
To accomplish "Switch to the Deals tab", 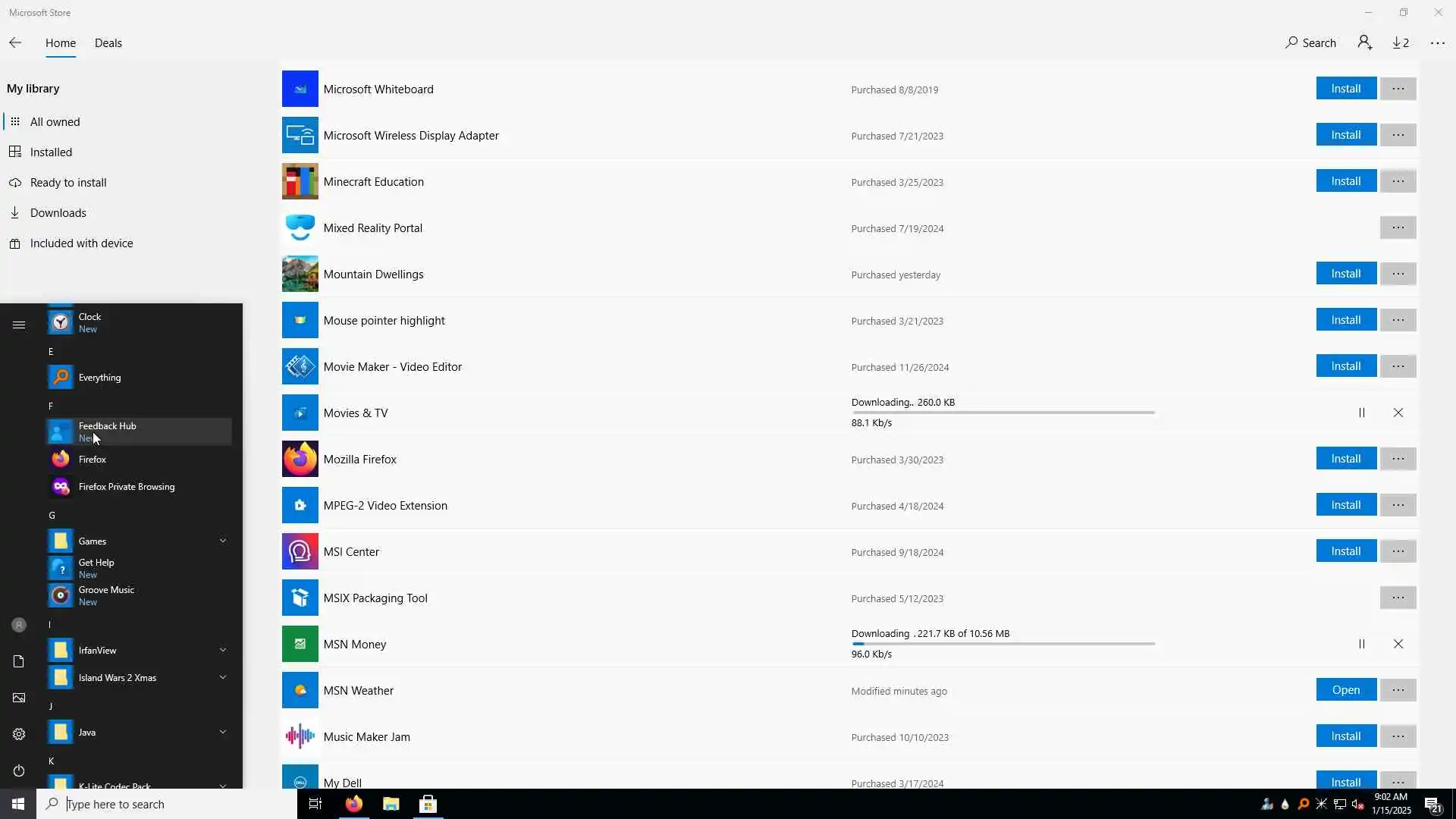I will (x=108, y=43).
